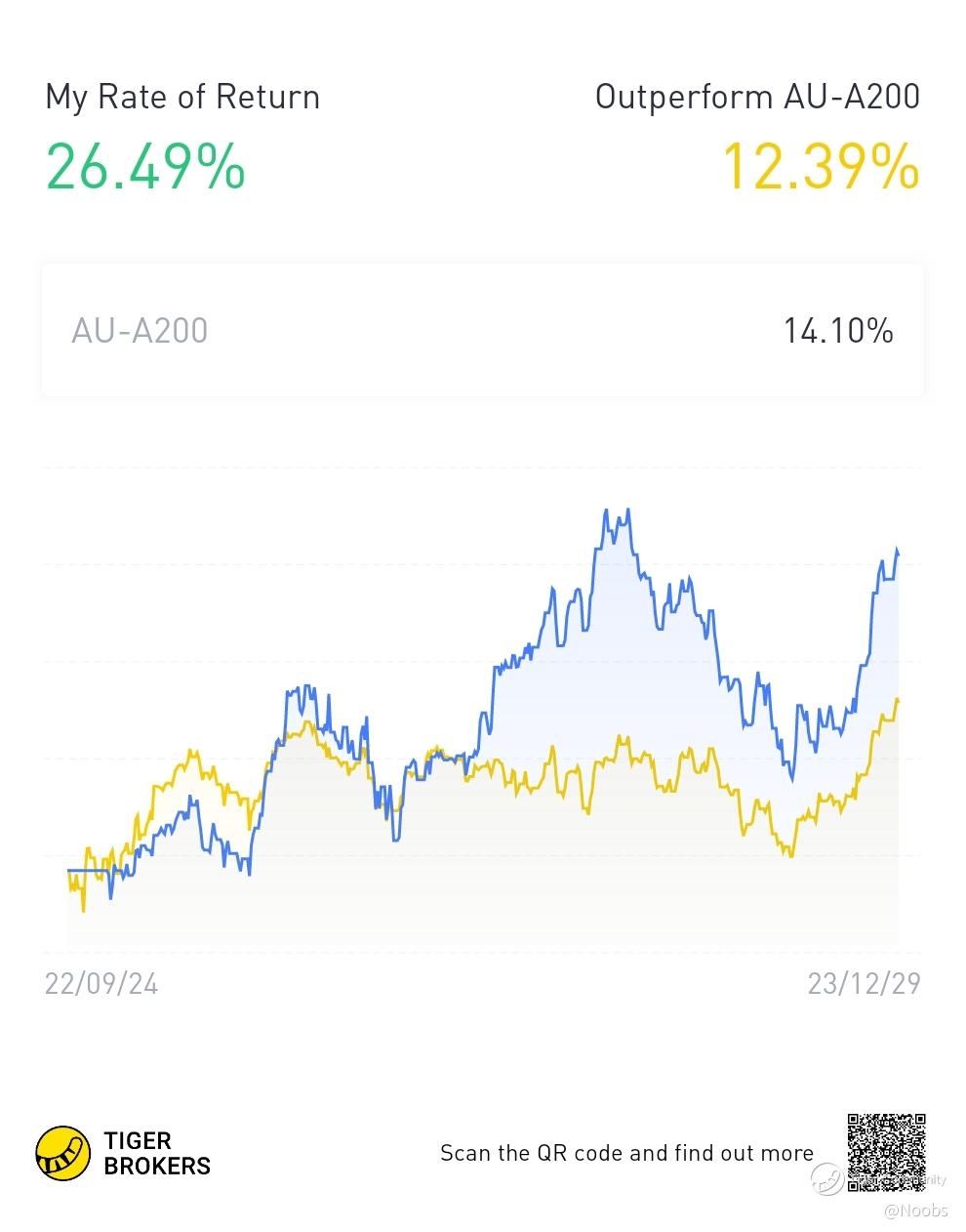The width and height of the screenshot is (966, 1232).
Task: Click the QR code image
Action: coord(886,1152)
